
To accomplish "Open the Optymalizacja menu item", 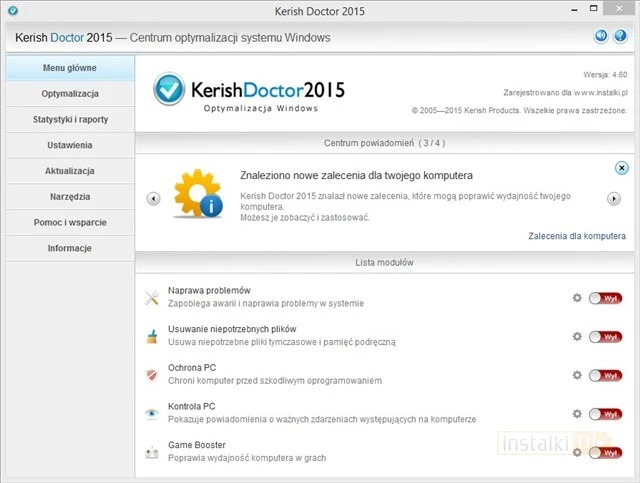I will 69,93.
